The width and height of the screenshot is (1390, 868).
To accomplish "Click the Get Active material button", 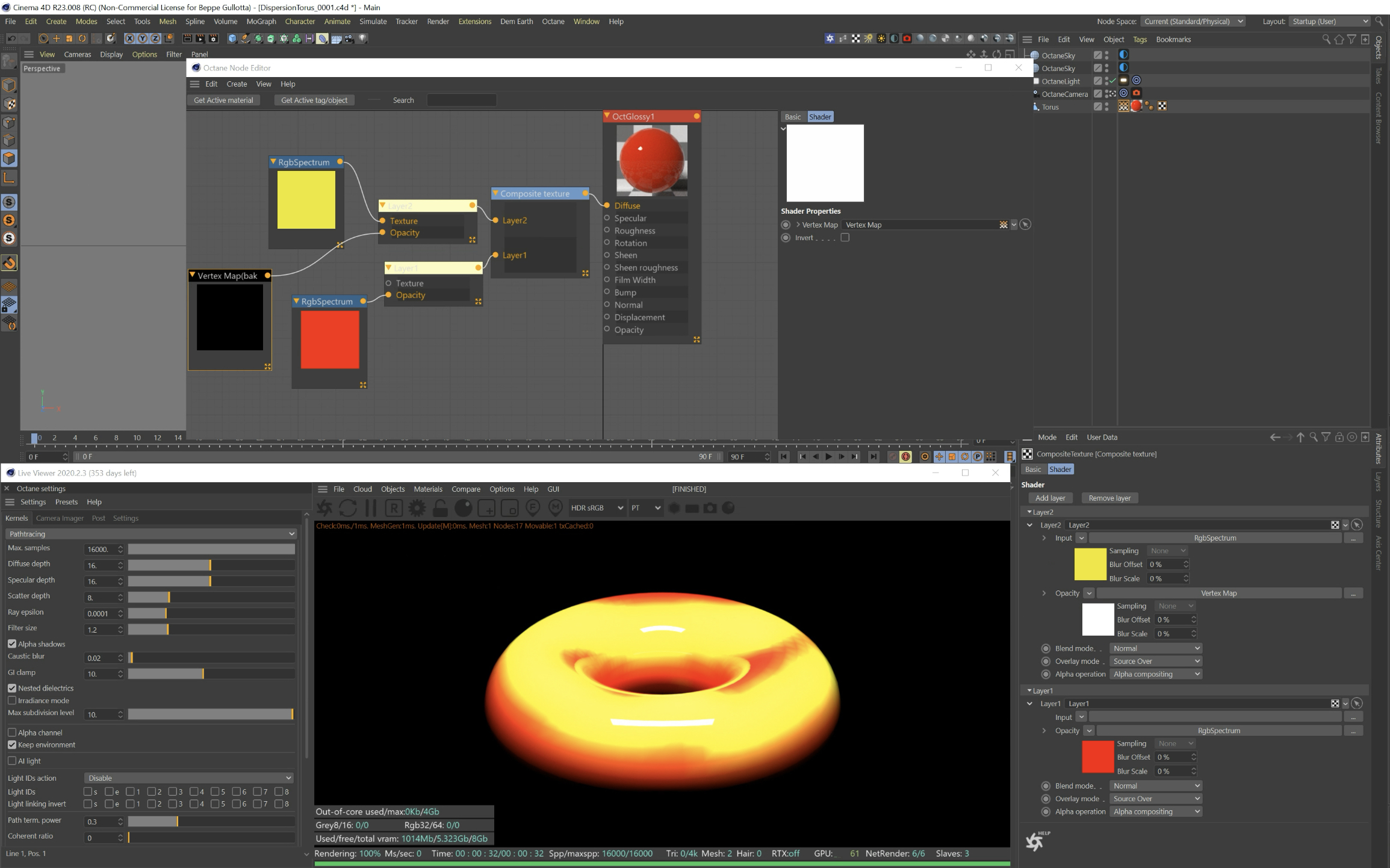I will tap(223, 101).
